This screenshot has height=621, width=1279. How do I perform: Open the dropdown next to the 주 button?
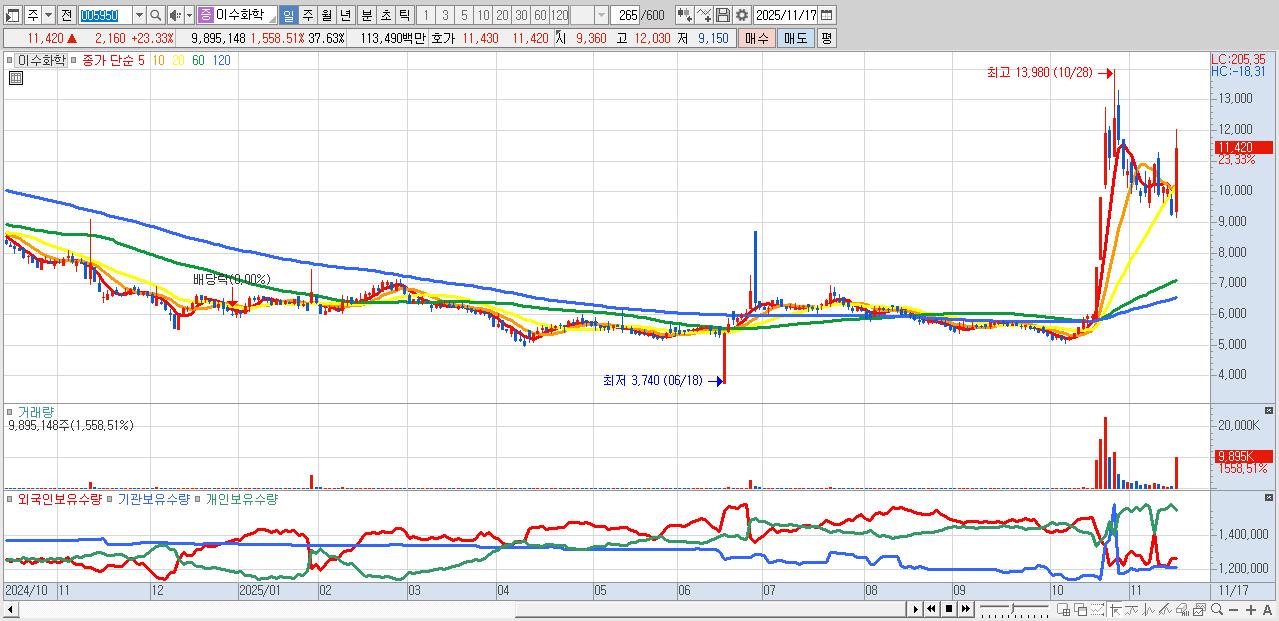(48, 15)
